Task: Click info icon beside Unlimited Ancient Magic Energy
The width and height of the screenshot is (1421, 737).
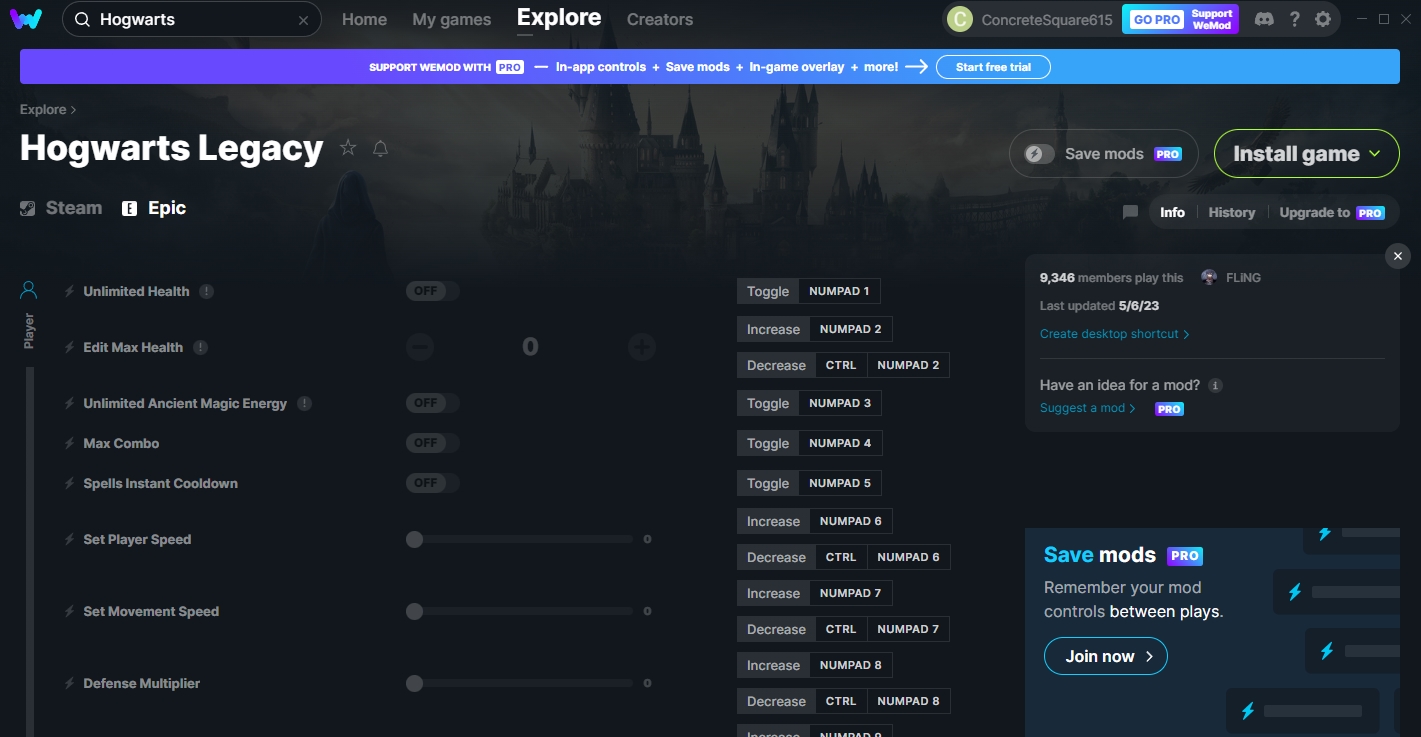Action: coord(304,403)
